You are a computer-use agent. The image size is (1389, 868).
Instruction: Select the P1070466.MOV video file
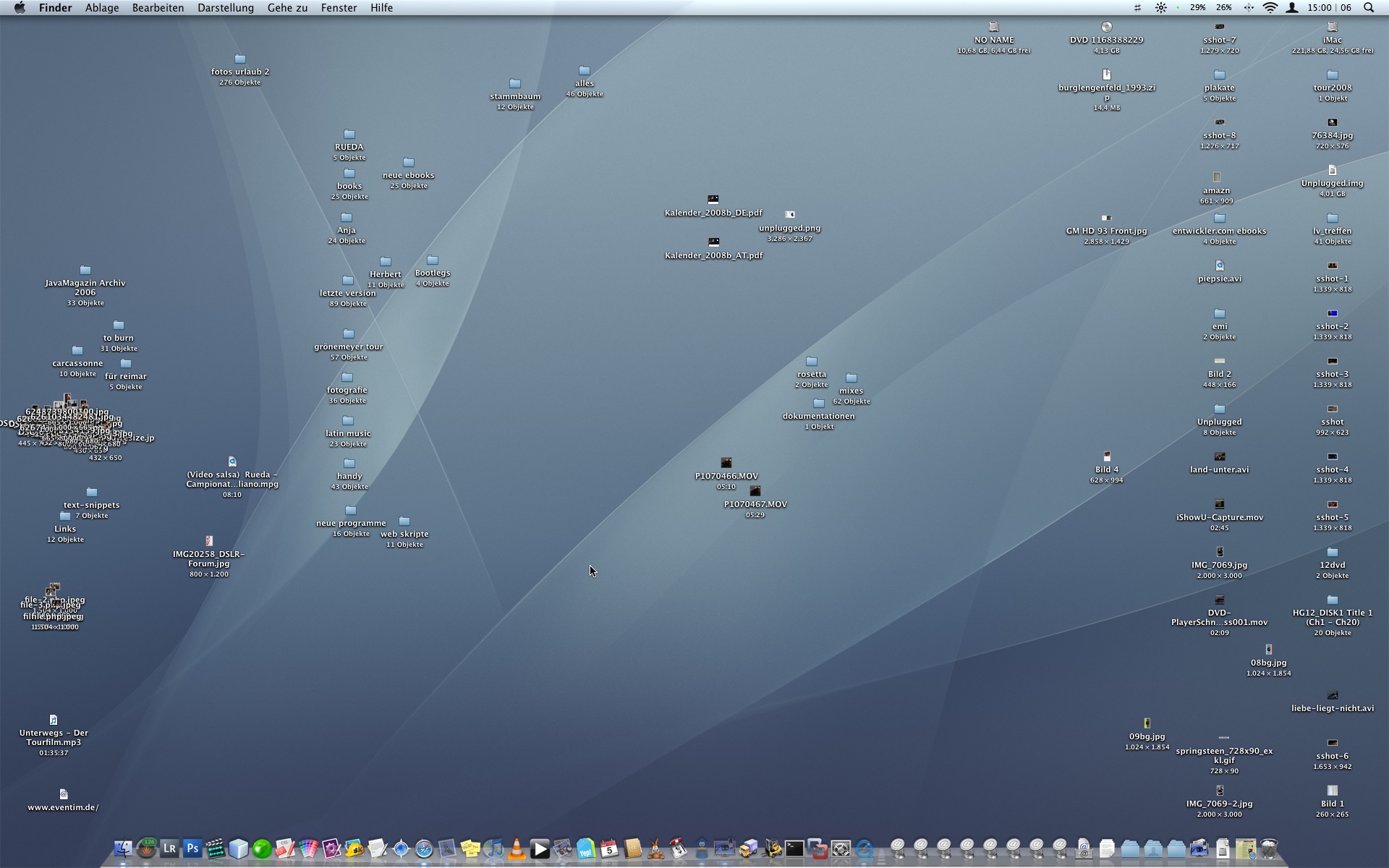[726, 463]
